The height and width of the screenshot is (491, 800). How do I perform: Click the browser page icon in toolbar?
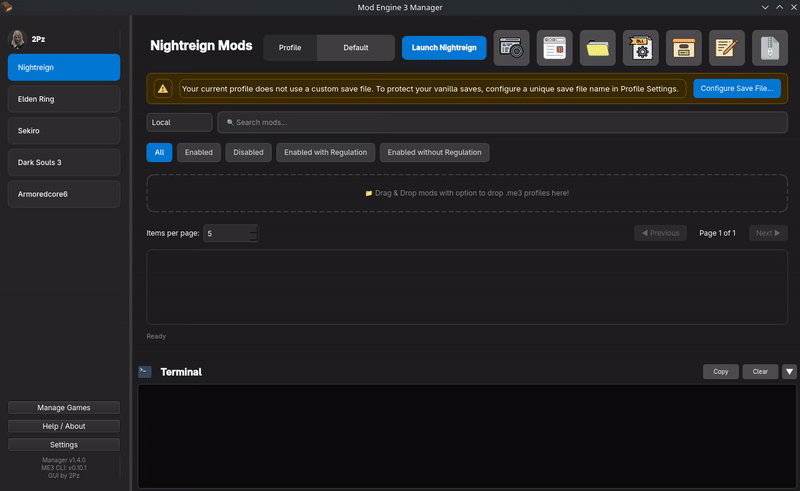[x=554, y=47]
